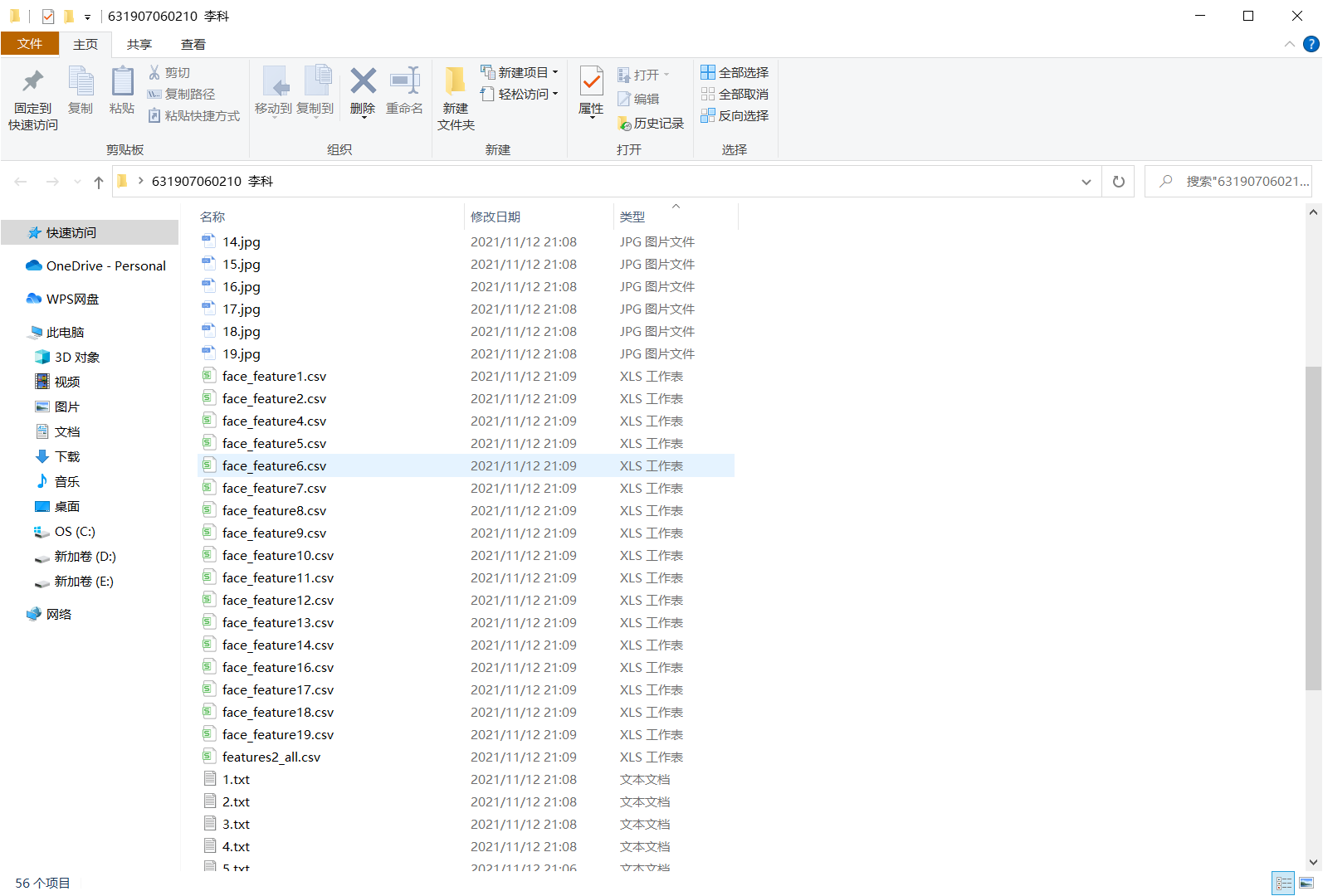The image size is (1323, 896).
Task: Expand the Open button dropdown arrow
Action: click(x=666, y=75)
